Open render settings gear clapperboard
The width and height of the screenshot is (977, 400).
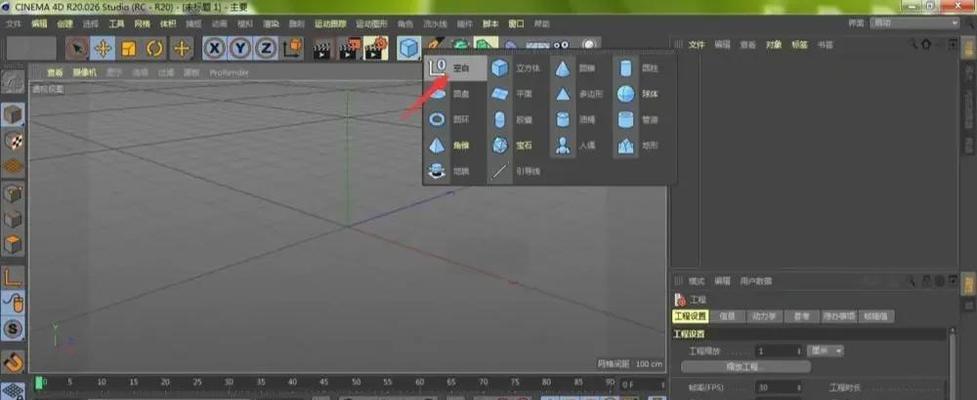[x=376, y=49]
